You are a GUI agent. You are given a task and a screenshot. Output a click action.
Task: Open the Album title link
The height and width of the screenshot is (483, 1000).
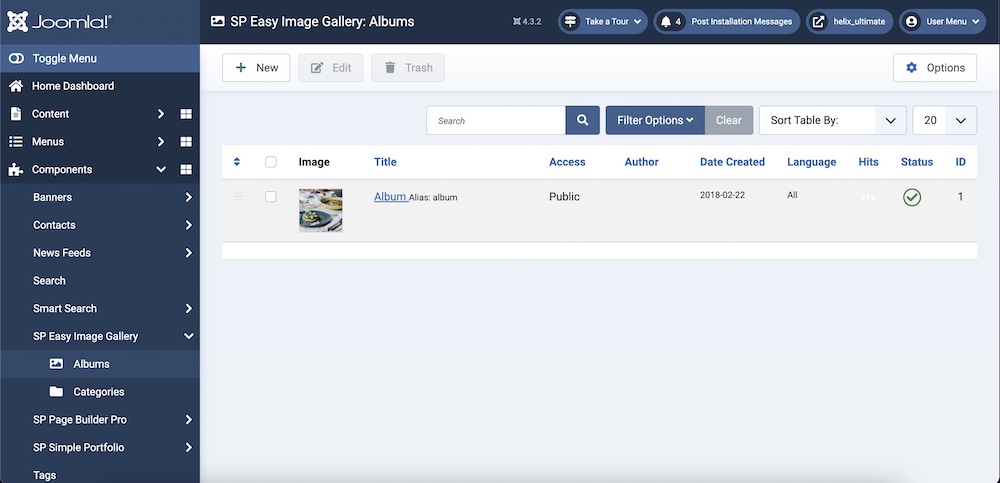tap(390, 197)
